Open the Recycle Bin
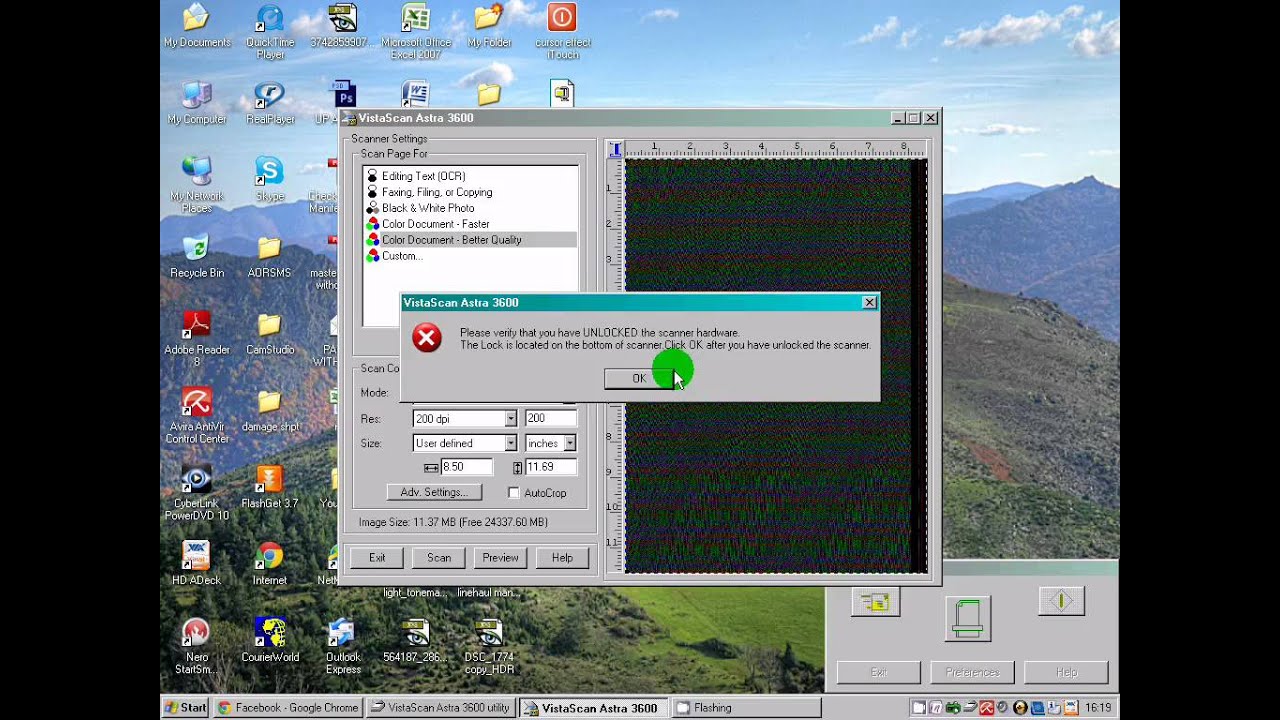This screenshot has width=1280, height=720. (197, 257)
